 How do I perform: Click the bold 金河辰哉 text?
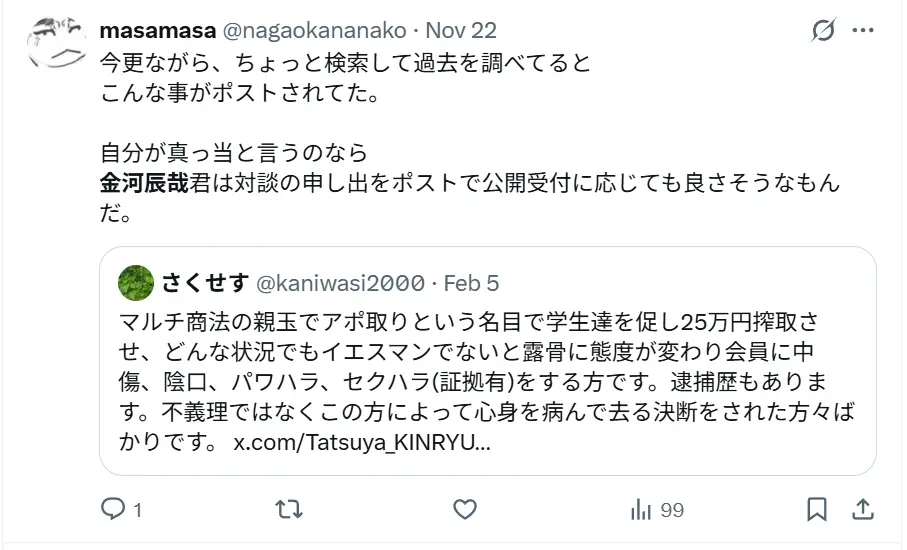click(x=144, y=185)
